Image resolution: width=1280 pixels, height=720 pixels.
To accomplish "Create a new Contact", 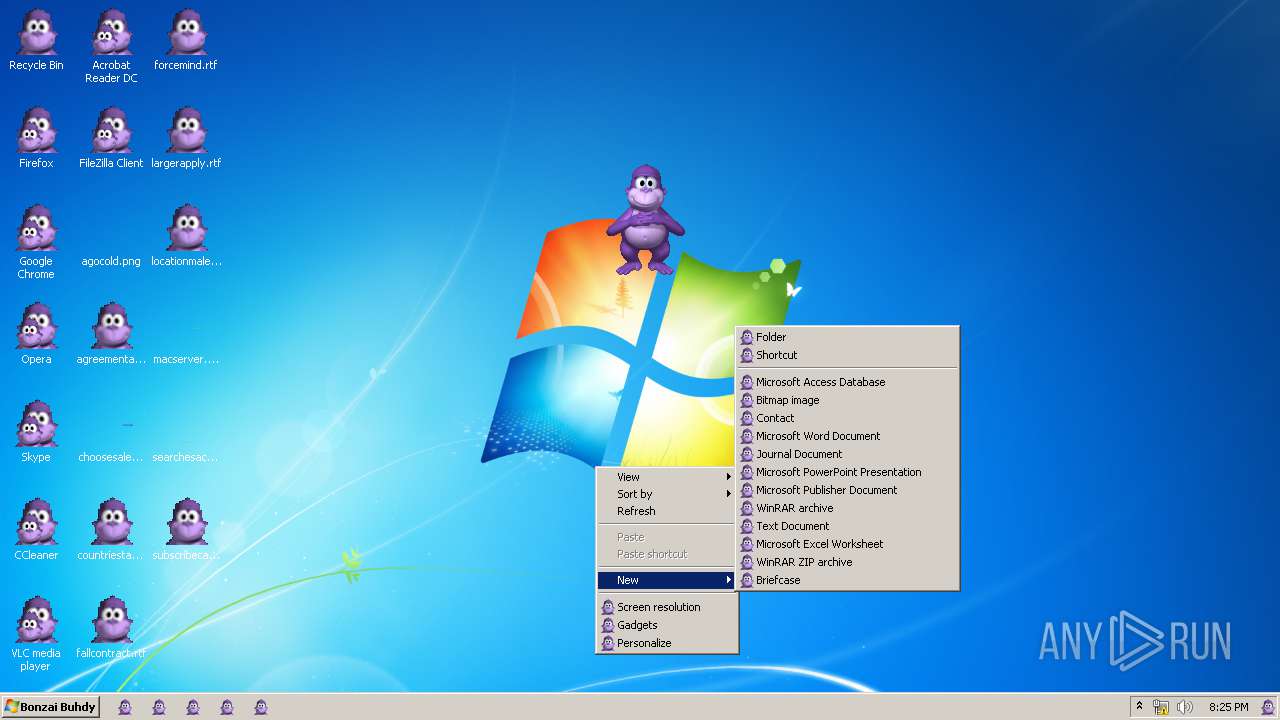I will 847,418.
